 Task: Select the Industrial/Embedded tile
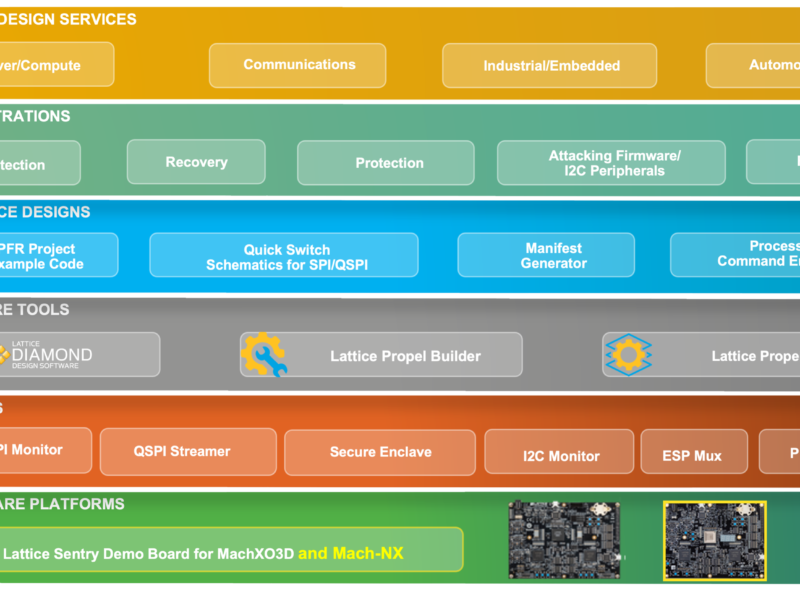(x=549, y=64)
